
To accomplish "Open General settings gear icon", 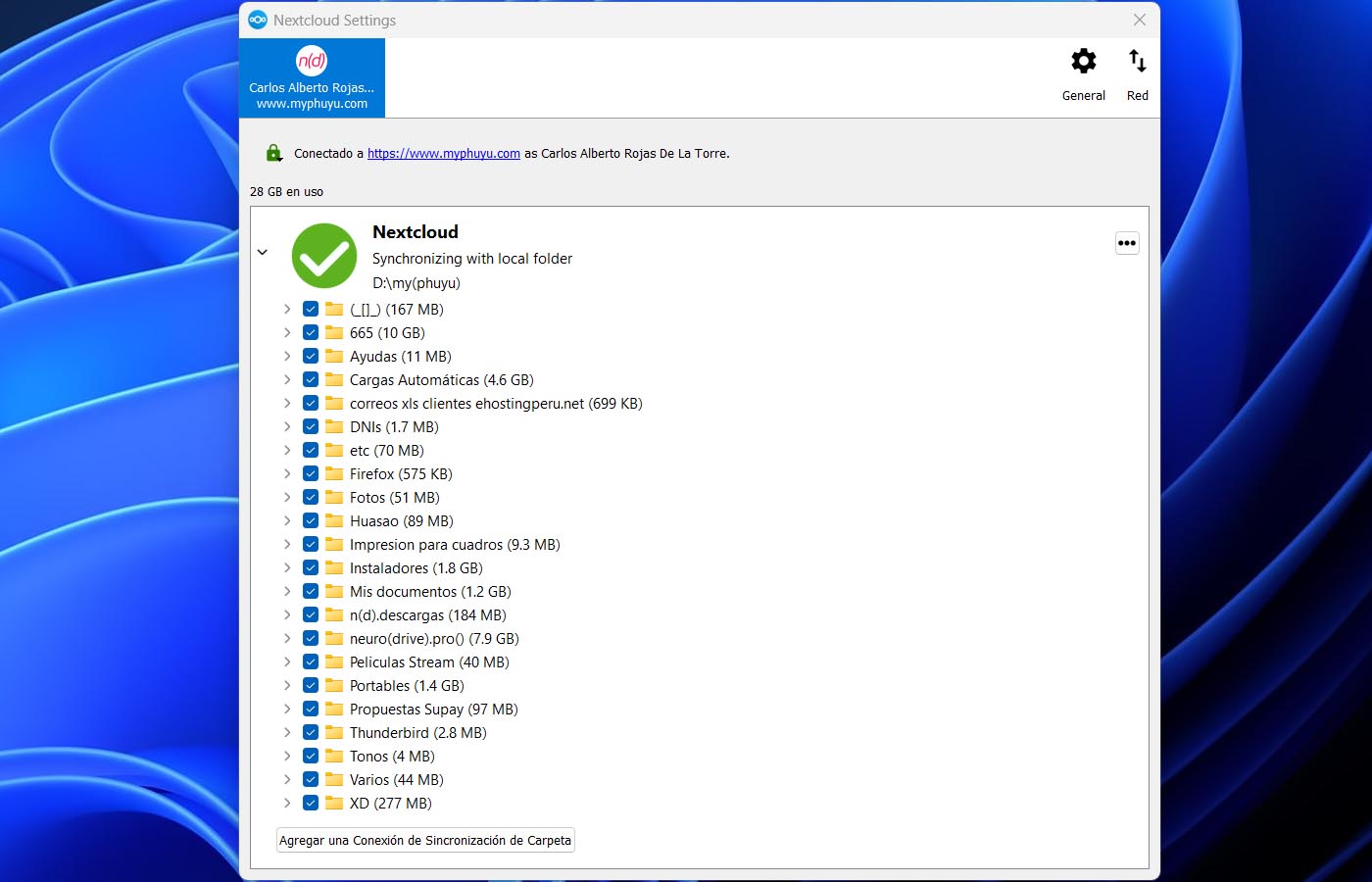I will 1083,62.
